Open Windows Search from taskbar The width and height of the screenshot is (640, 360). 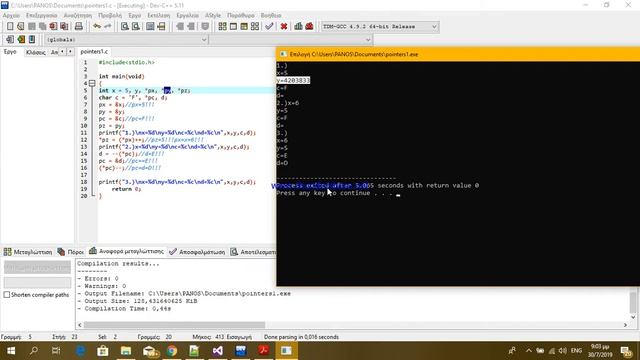coord(34,351)
